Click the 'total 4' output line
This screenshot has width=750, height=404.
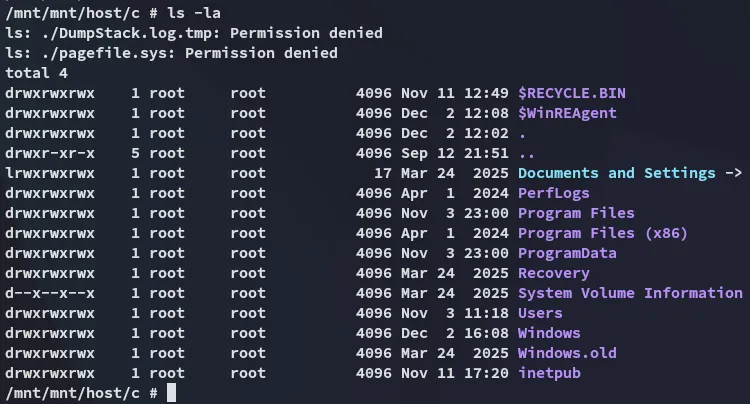coord(36,74)
